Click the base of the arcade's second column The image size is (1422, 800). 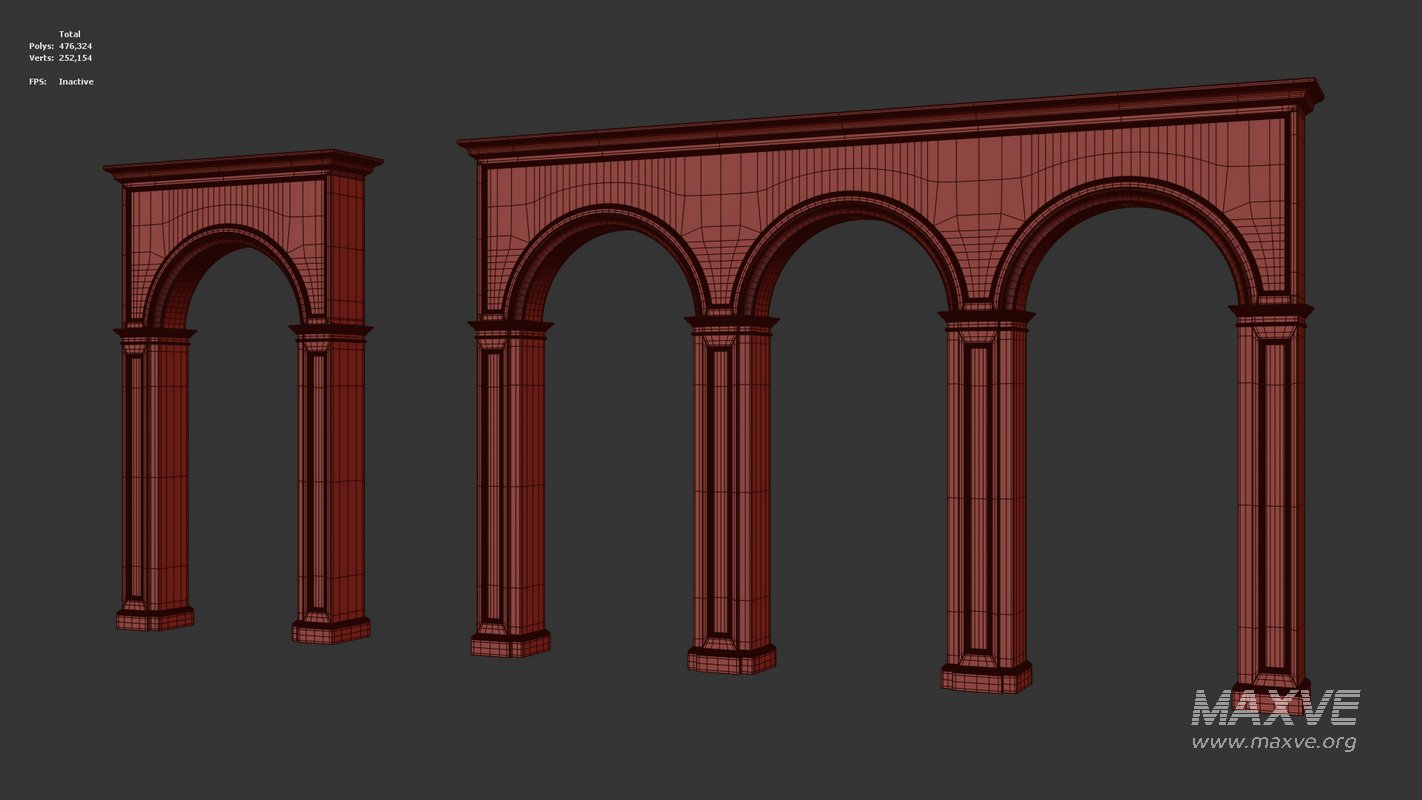tap(731, 659)
